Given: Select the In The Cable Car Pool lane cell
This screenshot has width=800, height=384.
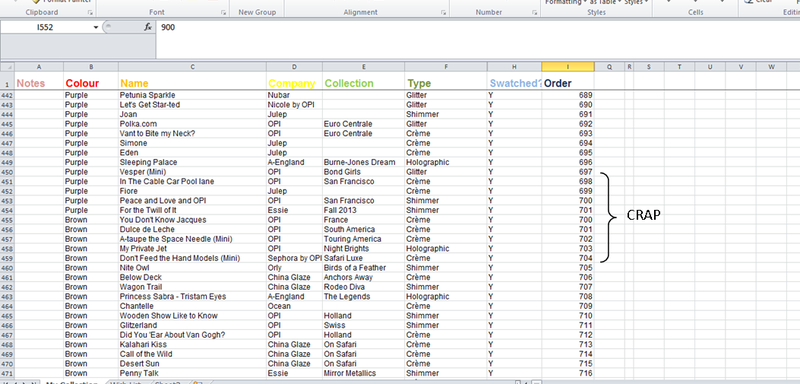Looking at the screenshot, I should pos(192,182).
